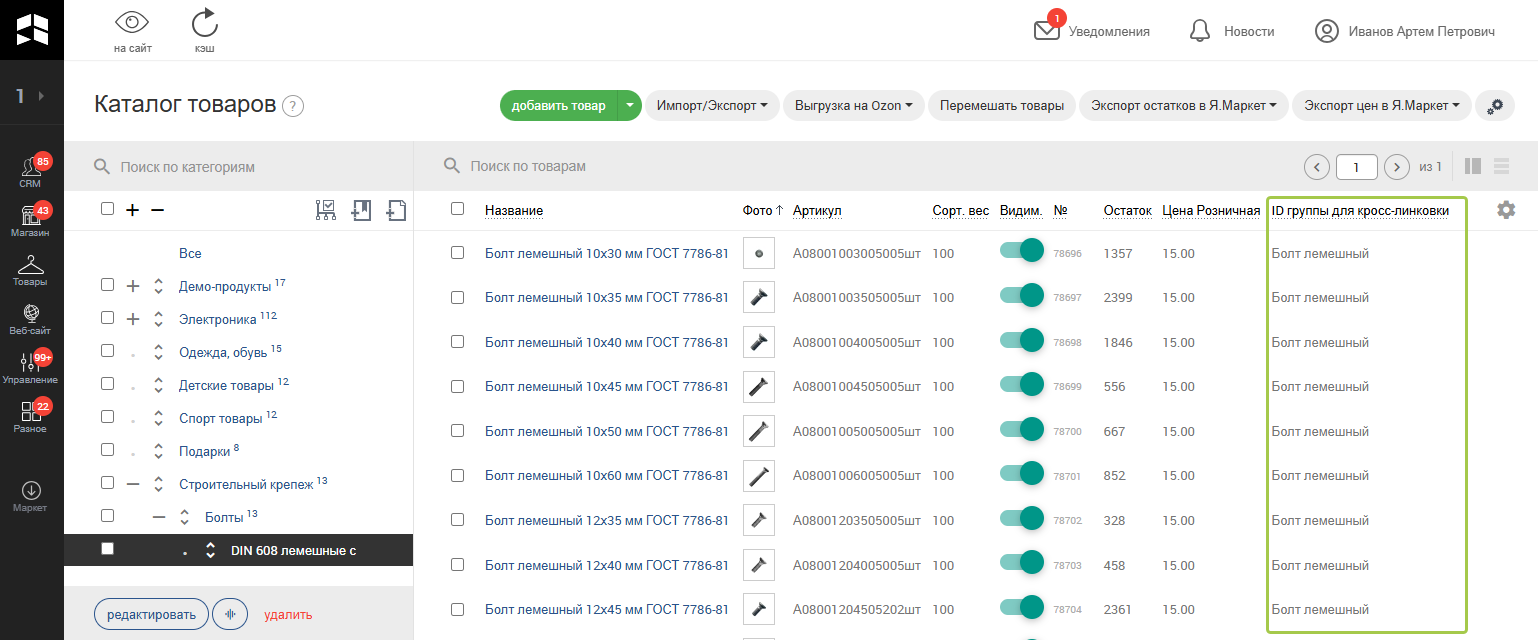1538x640 pixels.
Task: Collapse the Строительный крепеж category
Action: [x=133, y=483]
